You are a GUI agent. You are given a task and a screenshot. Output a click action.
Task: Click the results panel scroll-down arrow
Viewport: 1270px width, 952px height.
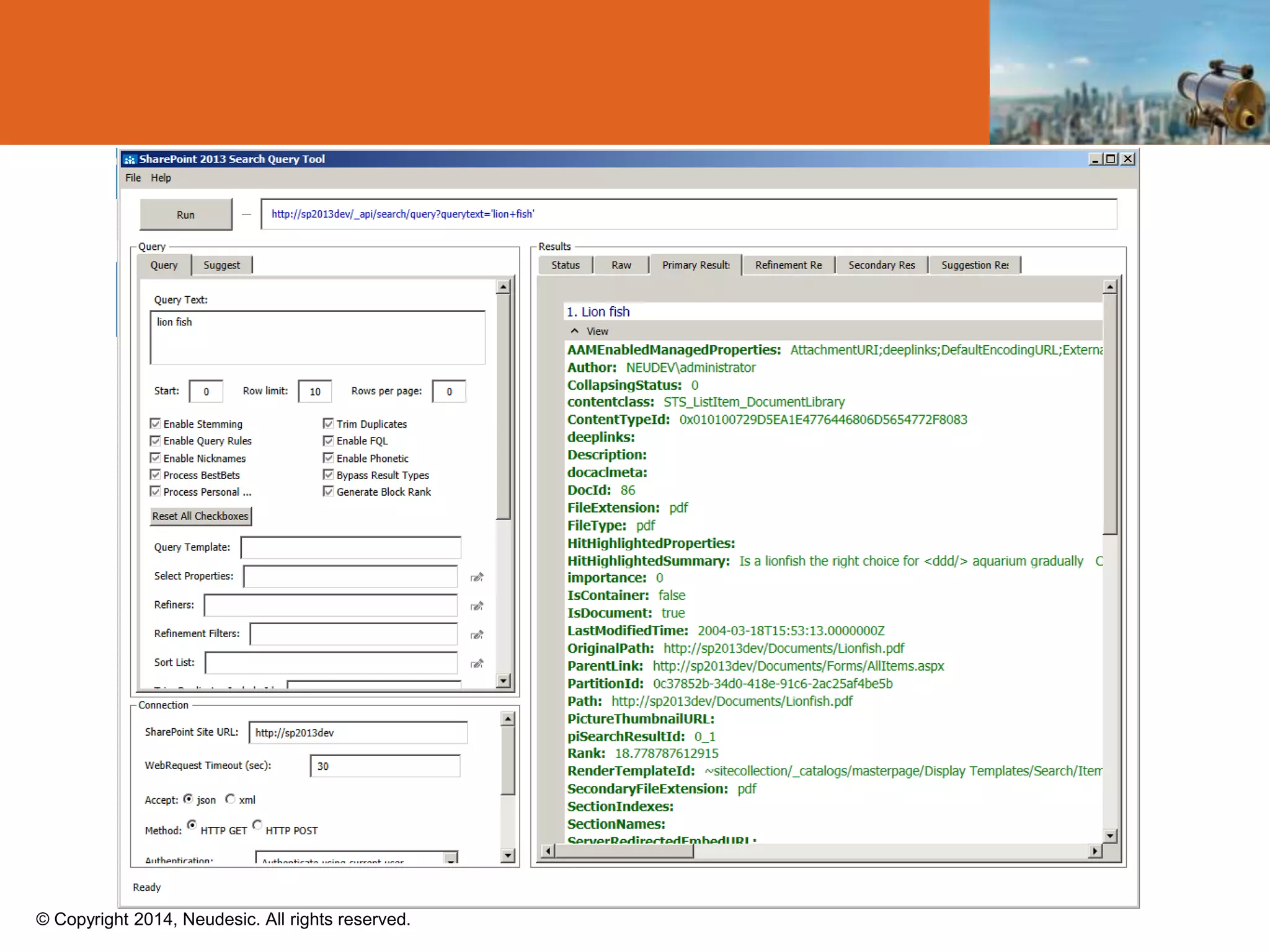1110,835
